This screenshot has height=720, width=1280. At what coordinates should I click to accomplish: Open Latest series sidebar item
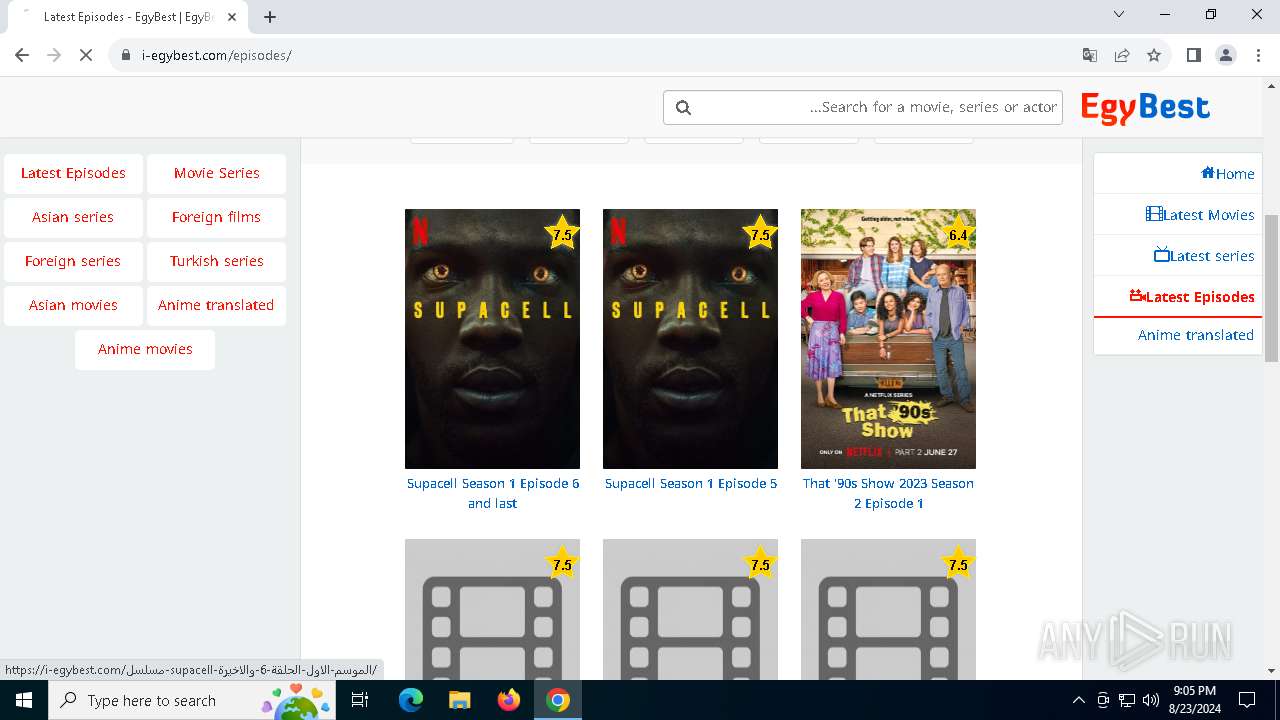(x=1178, y=256)
